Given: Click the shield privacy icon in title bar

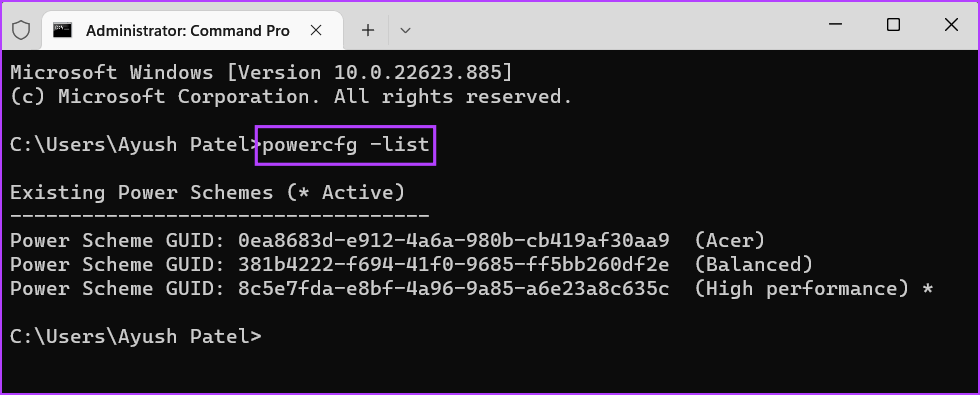Looking at the screenshot, I should pyautogui.click(x=21, y=30).
